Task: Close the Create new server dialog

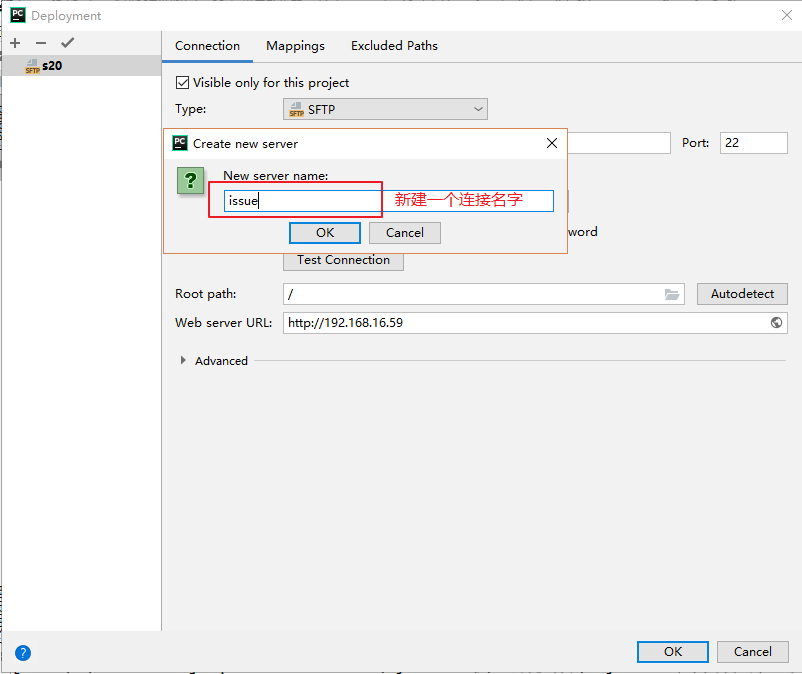Action: pyautogui.click(x=552, y=143)
